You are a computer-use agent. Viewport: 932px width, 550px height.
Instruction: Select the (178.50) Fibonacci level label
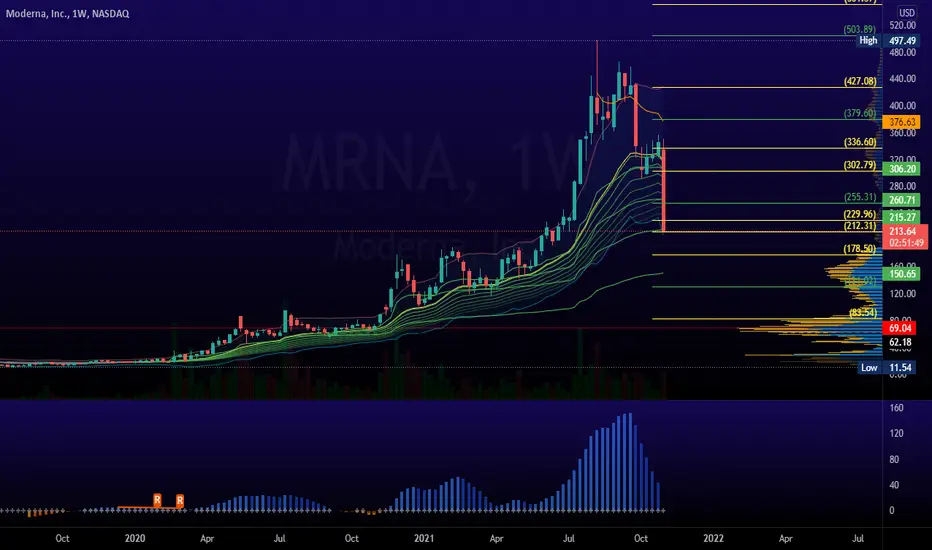tap(859, 249)
